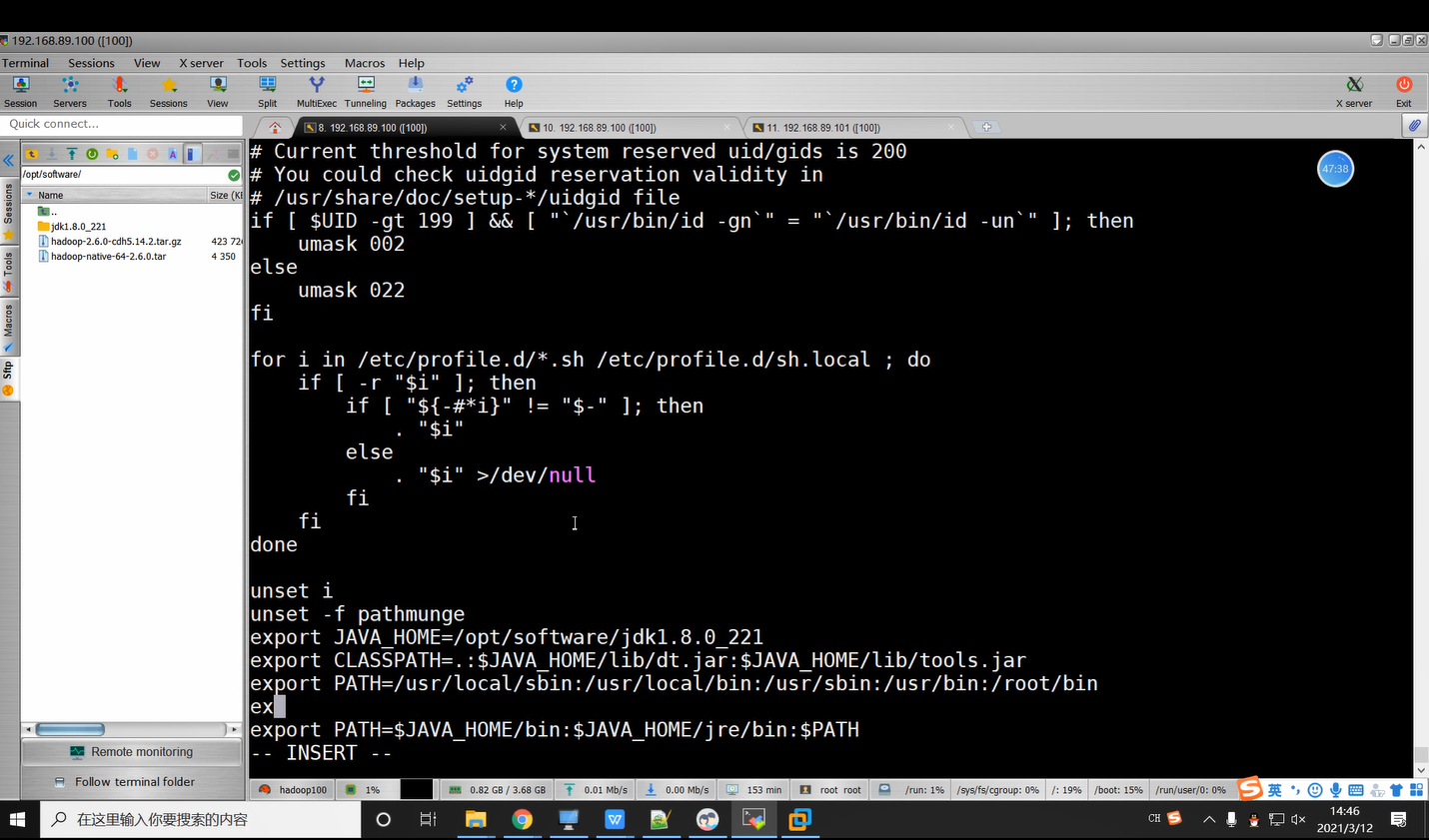
Task: Upload files via SFTP up-arrow icon
Action: [72, 154]
